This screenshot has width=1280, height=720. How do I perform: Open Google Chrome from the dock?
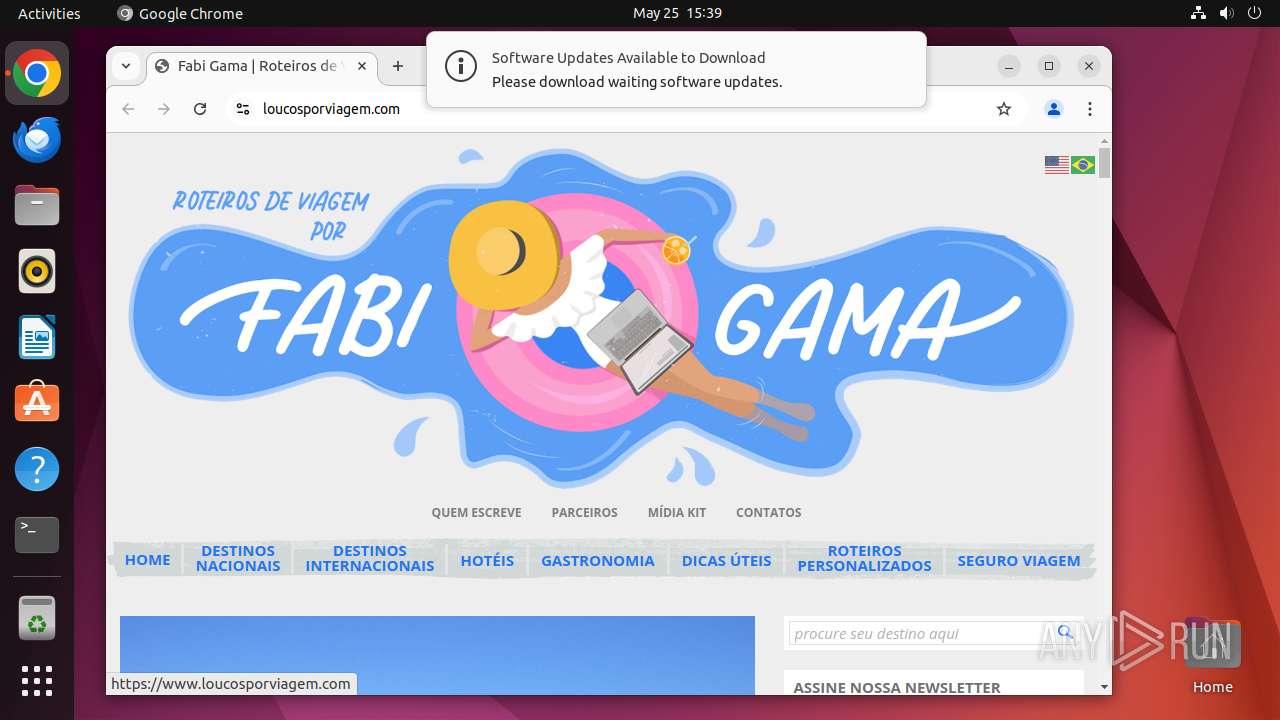pos(37,73)
